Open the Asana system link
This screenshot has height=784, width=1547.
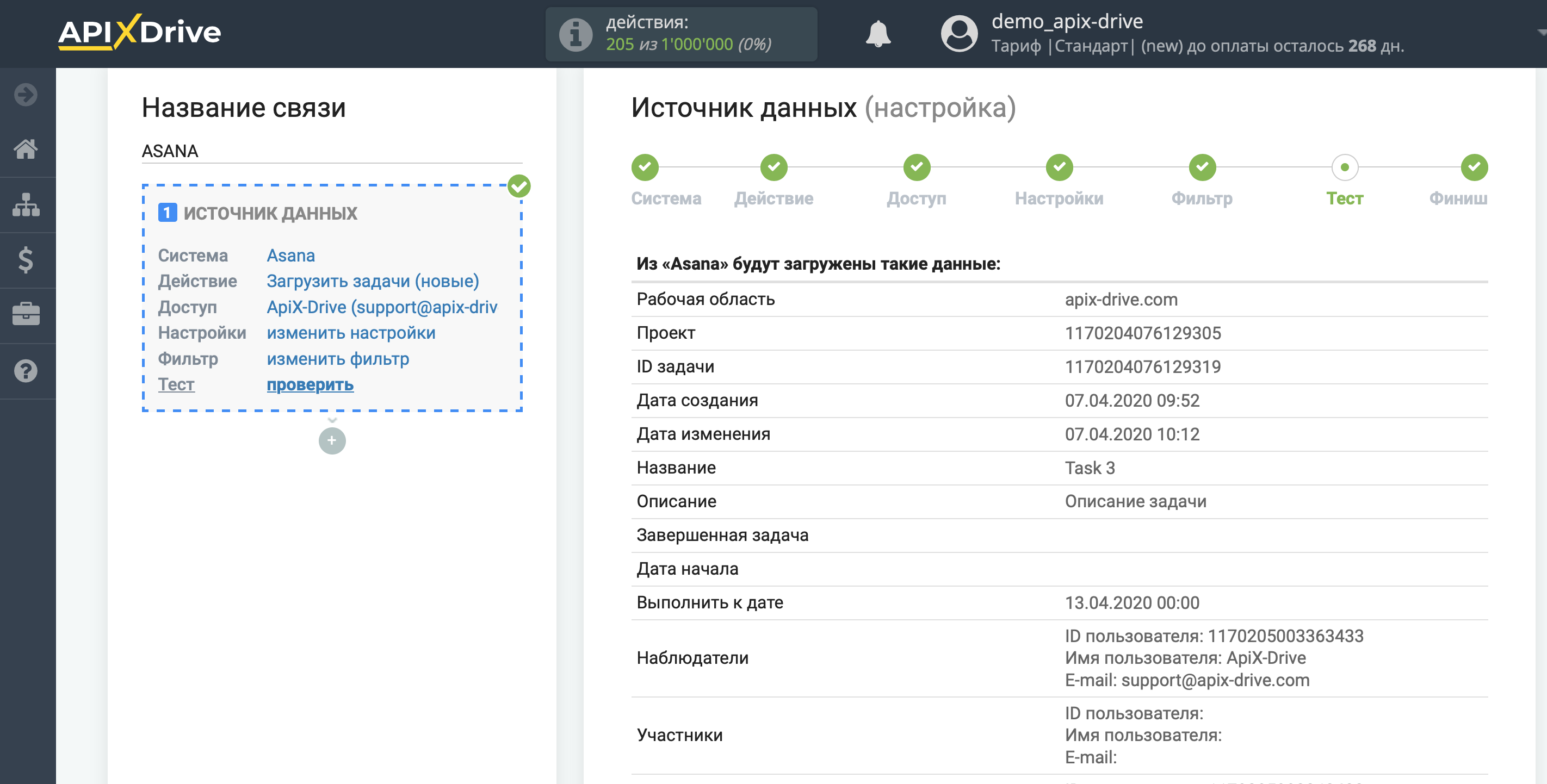click(290, 255)
